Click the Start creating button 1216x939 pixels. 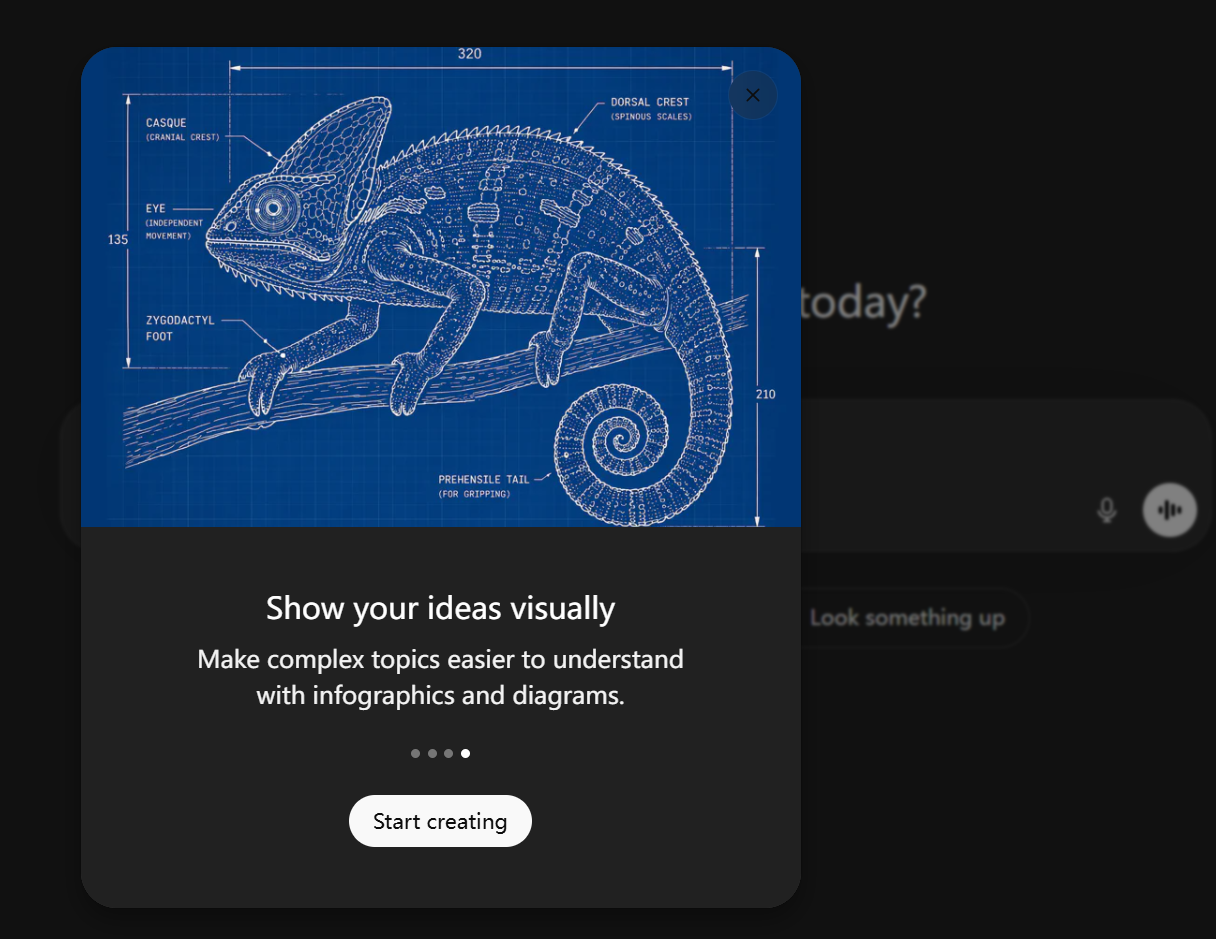click(440, 821)
